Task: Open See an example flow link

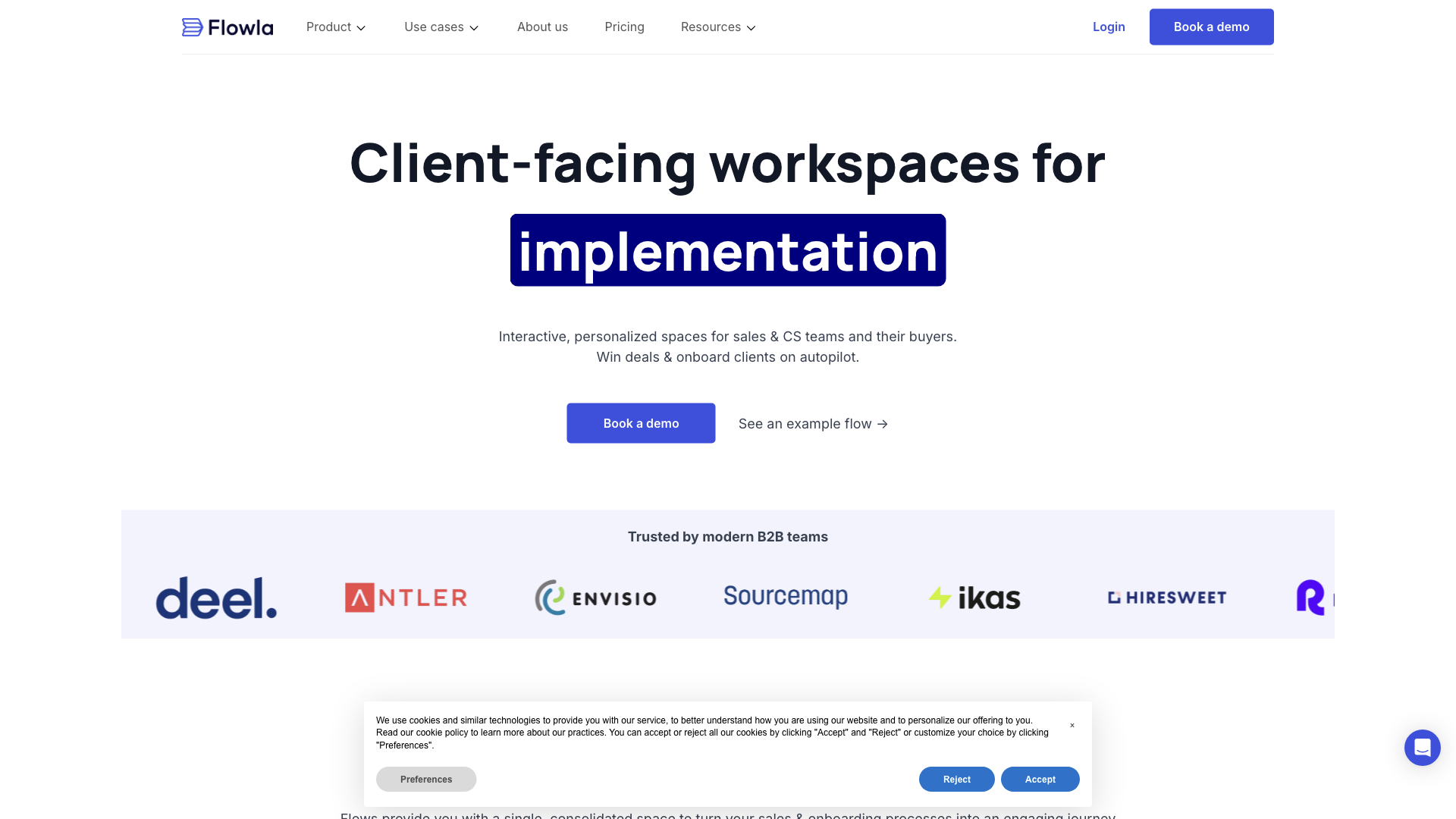Action: pos(813,423)
